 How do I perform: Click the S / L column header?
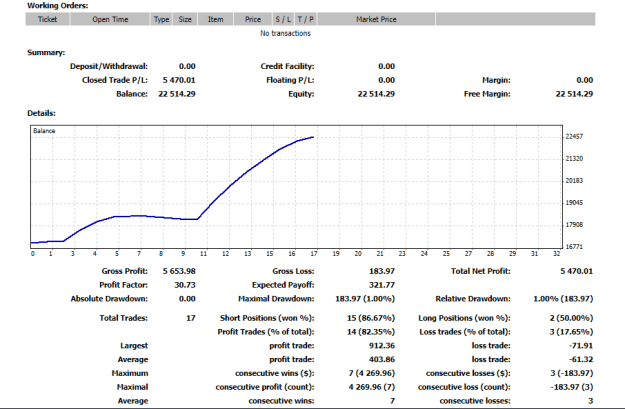point(283,19)
